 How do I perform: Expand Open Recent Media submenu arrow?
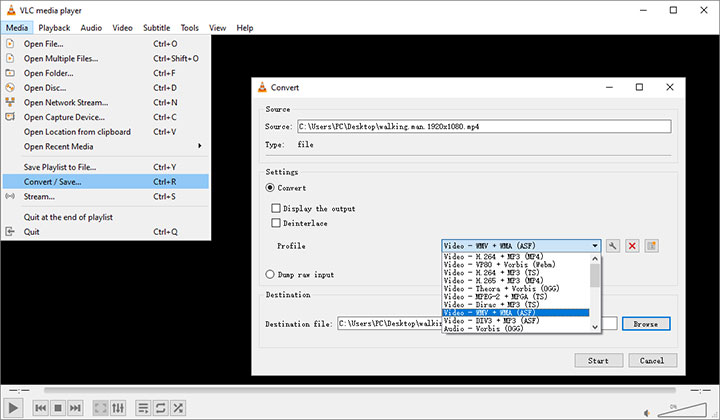(200, 146)
